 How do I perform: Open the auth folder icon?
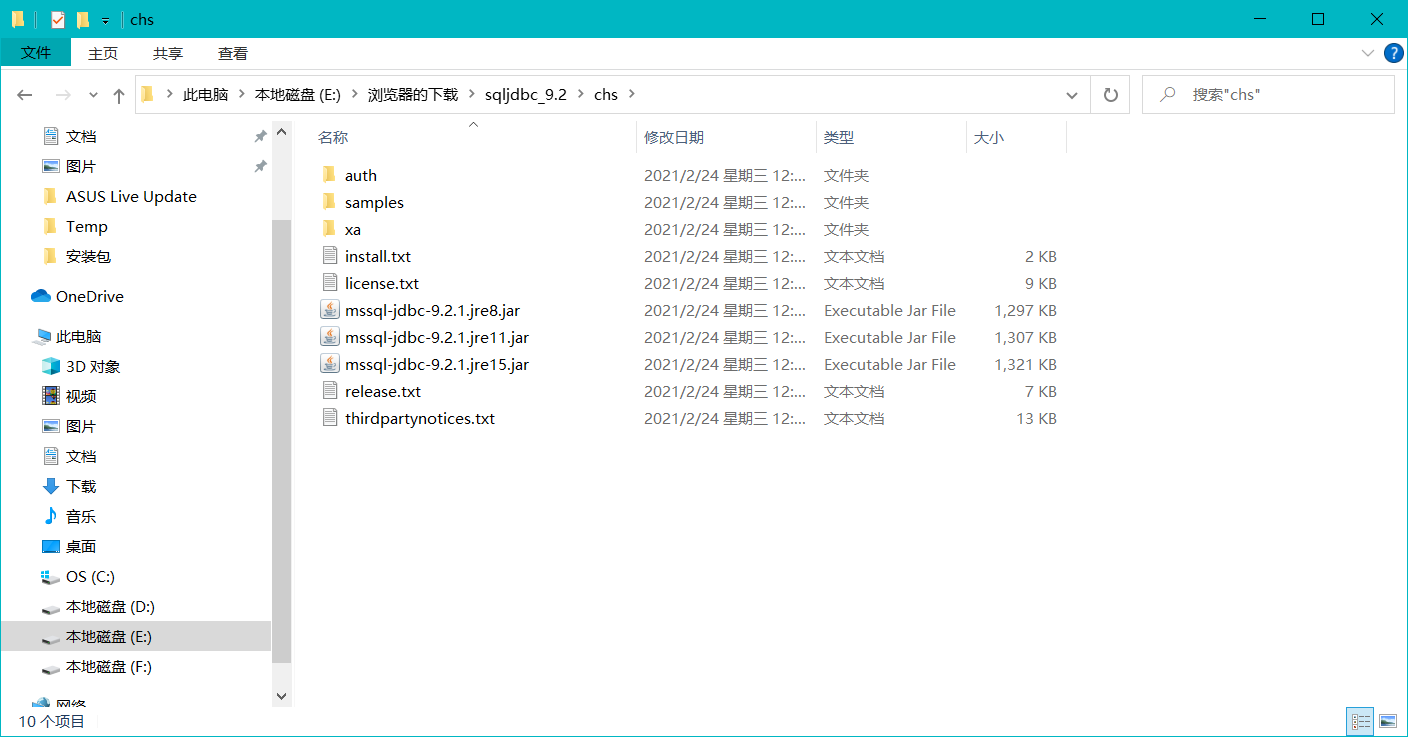330,175
